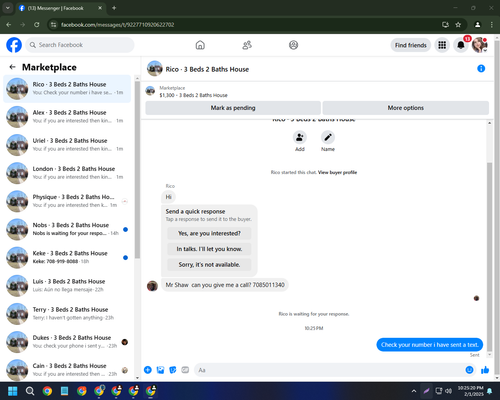Screen dimensions: 500x400
Task: Choose a GIF in composer
Action: (x=185, y=370)
